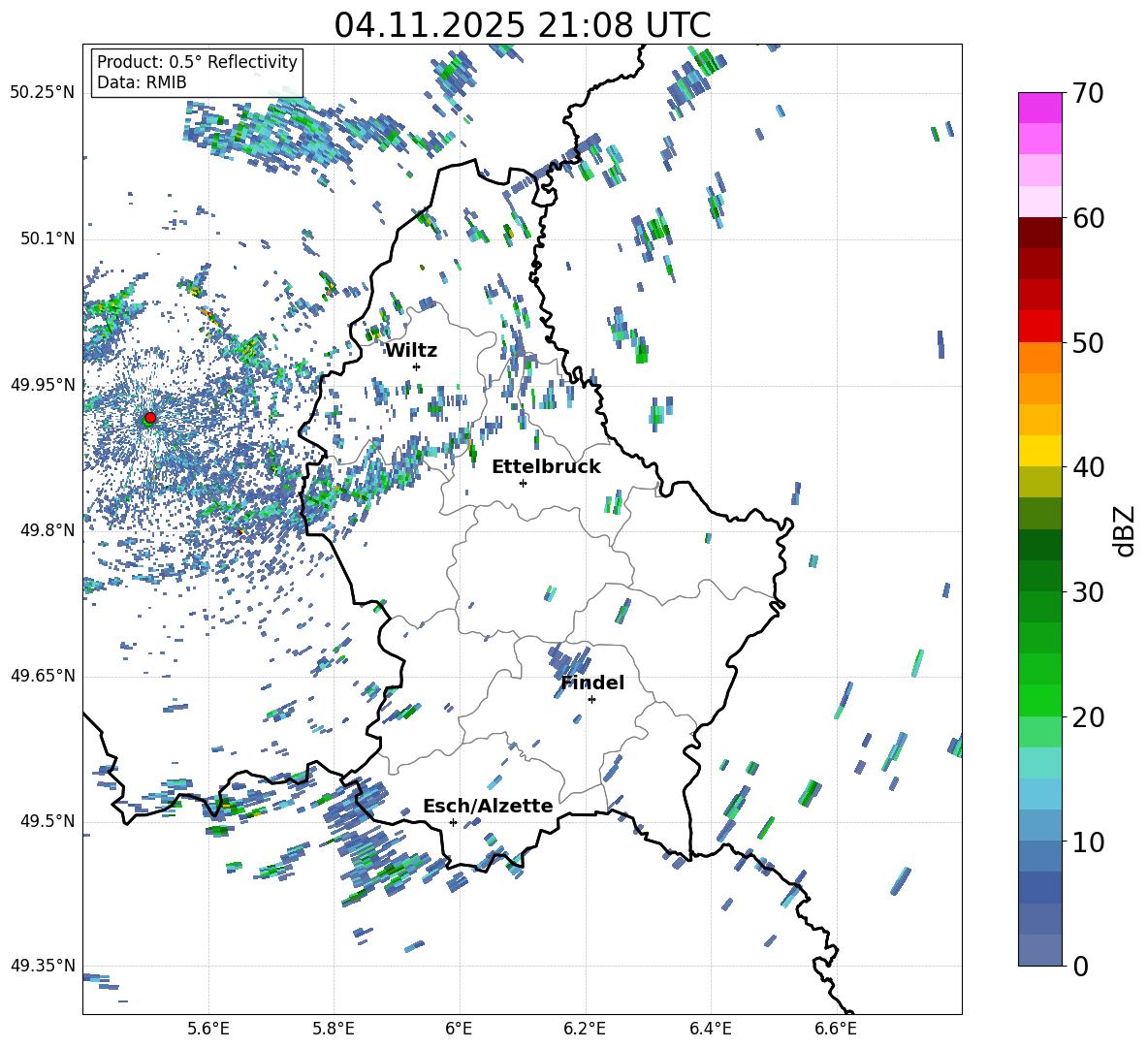Click the Esch/Alzette station cross marker
The width and height of the screenshot is (1148, 1048).
click(x=453, y=822)
